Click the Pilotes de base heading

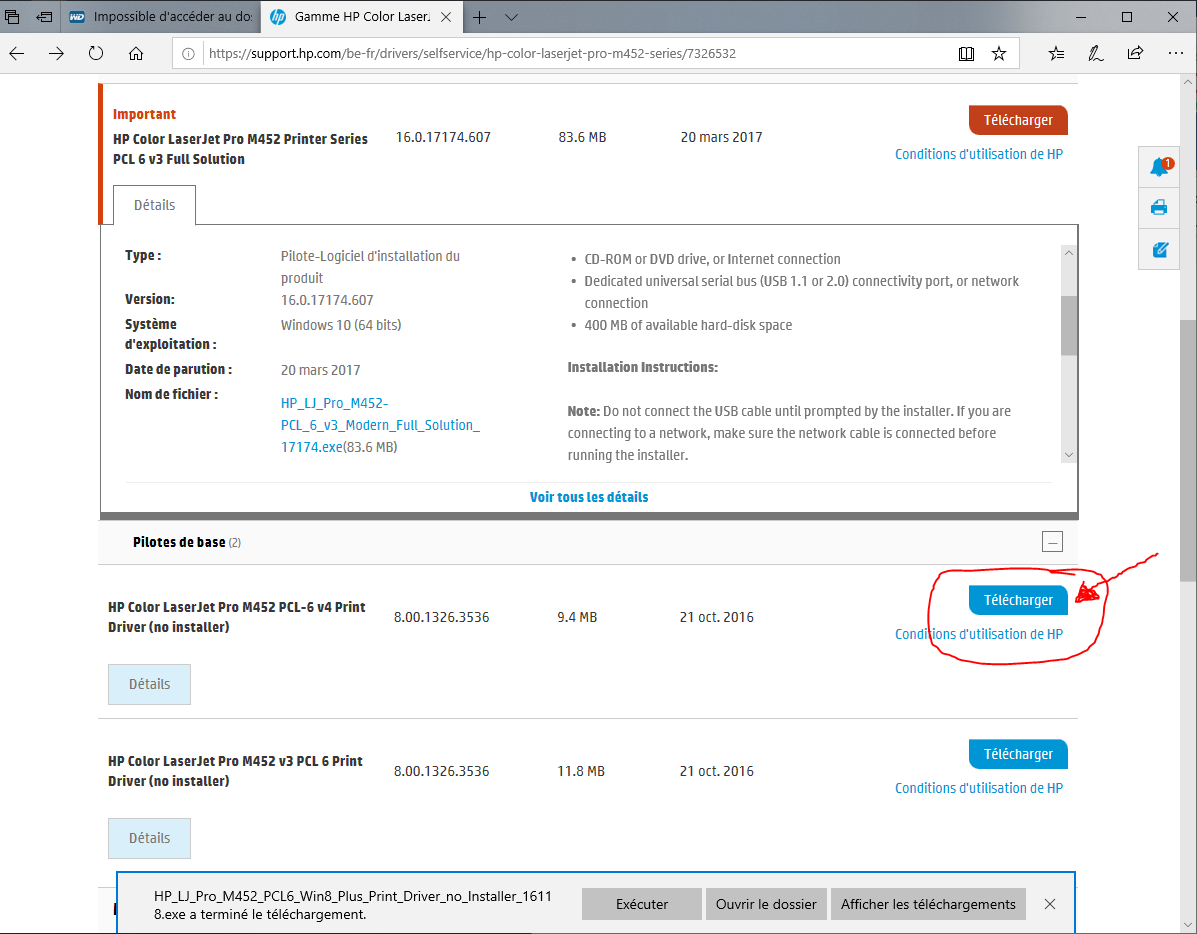coord(179,542)
